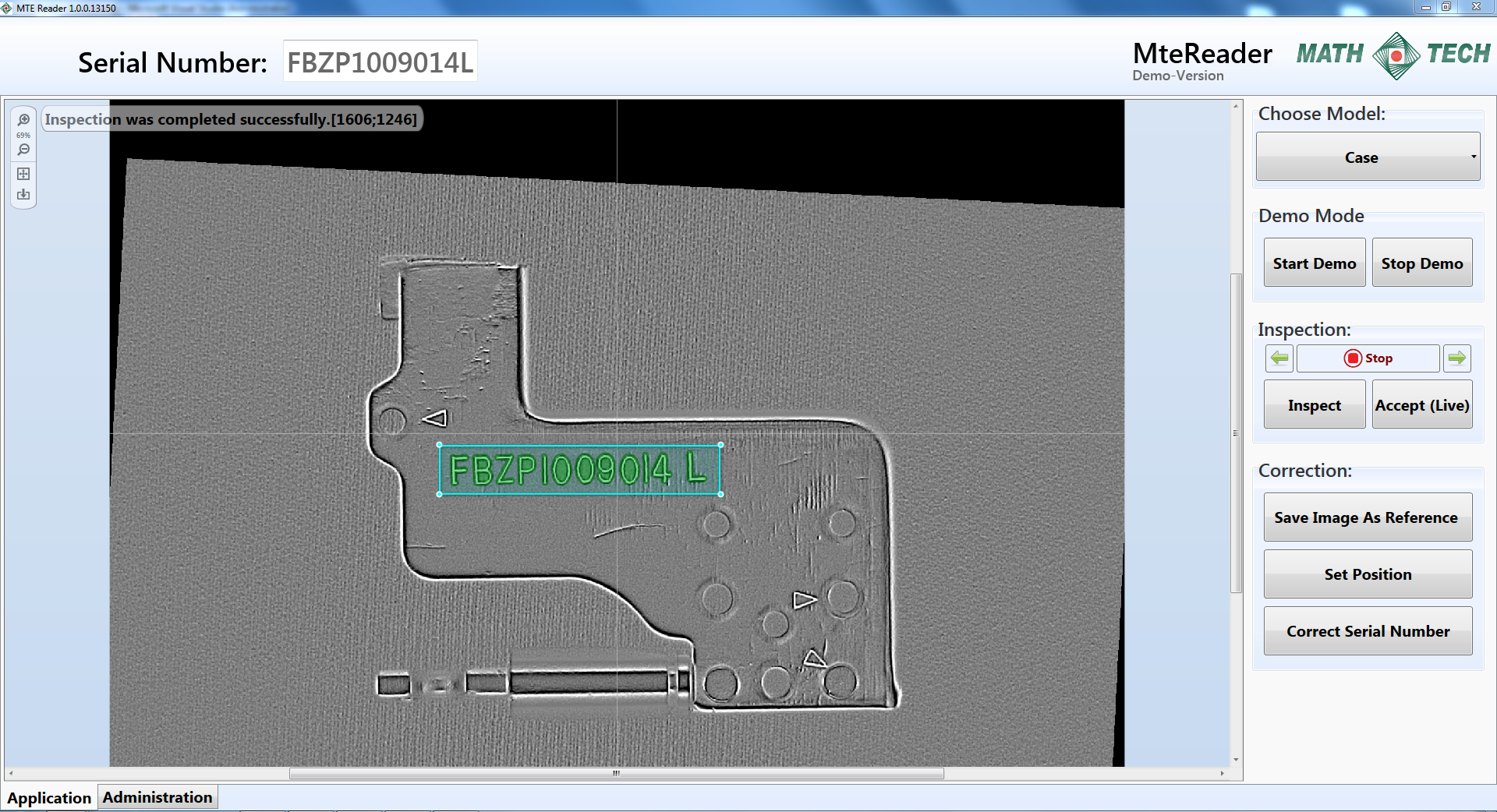Zoom out the inspection image
The height and width of the screenshot is (812, 1497).
coord(23,150)
